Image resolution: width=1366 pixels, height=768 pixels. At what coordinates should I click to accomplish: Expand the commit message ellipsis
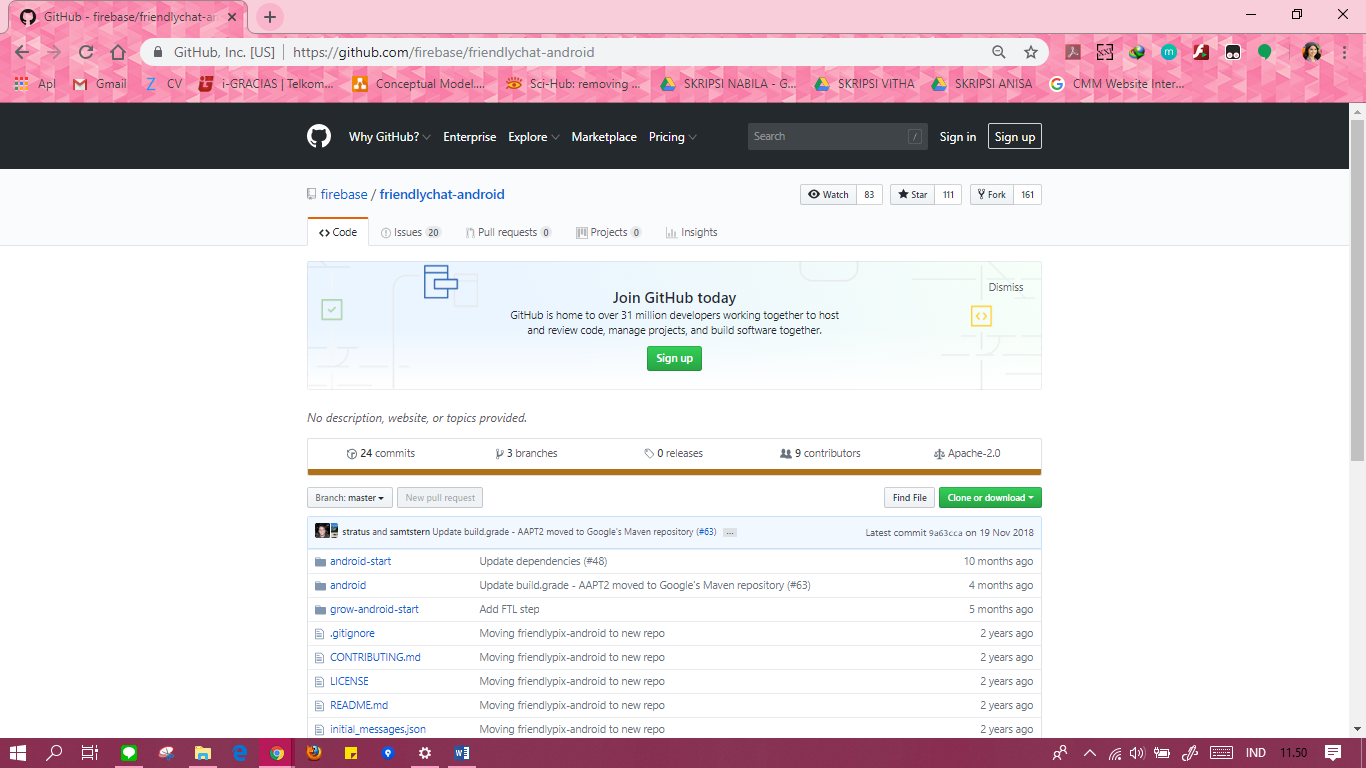730,532
